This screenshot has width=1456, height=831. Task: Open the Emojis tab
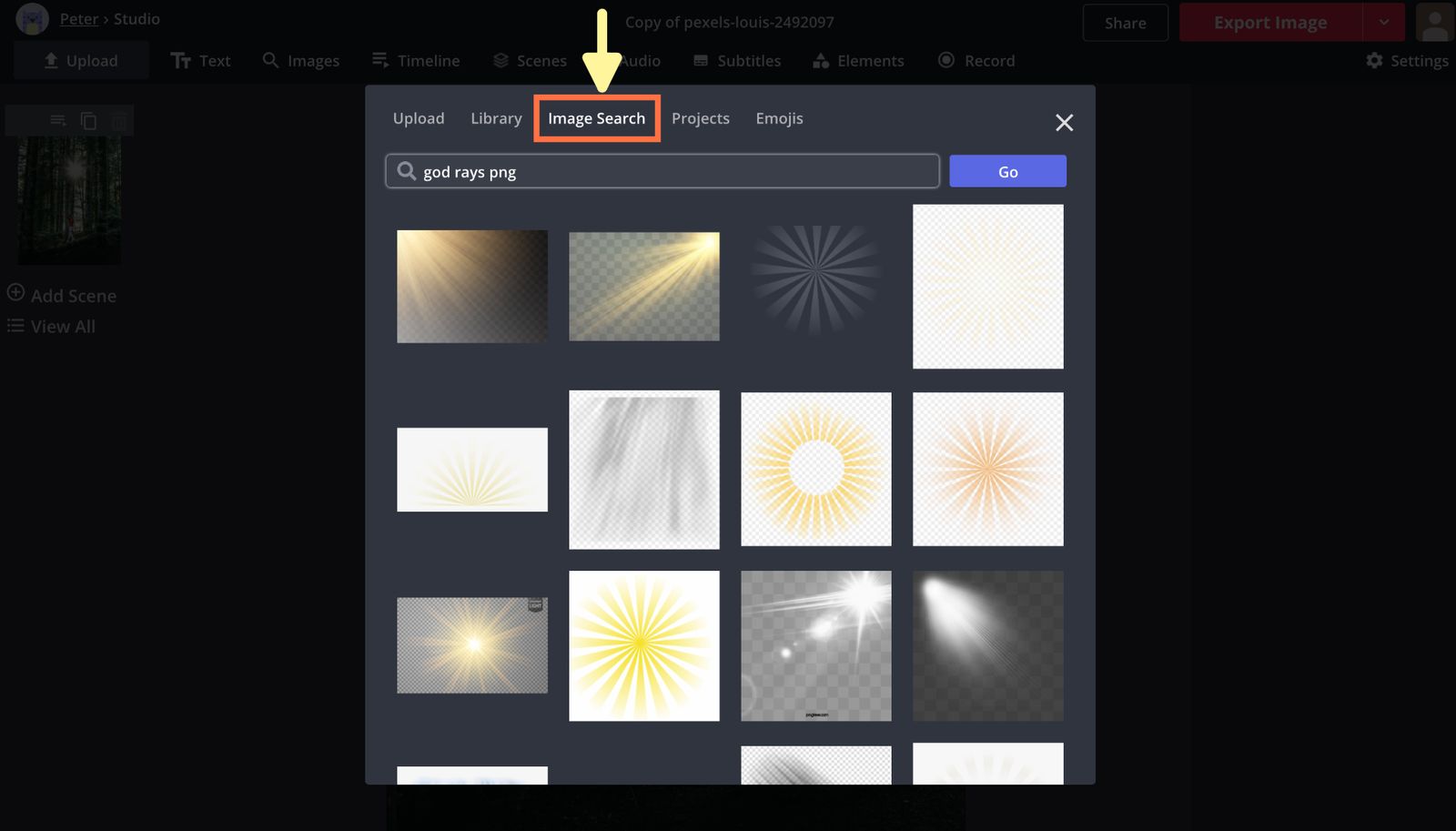click(779, 118)
